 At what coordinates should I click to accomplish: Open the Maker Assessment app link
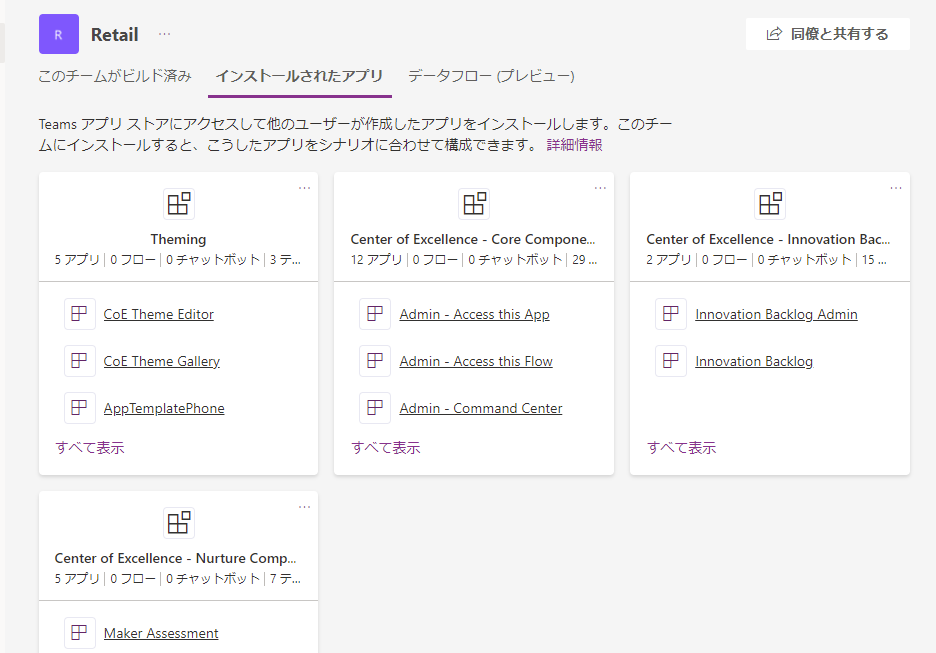pyautogui.click(x=161, y=633)
